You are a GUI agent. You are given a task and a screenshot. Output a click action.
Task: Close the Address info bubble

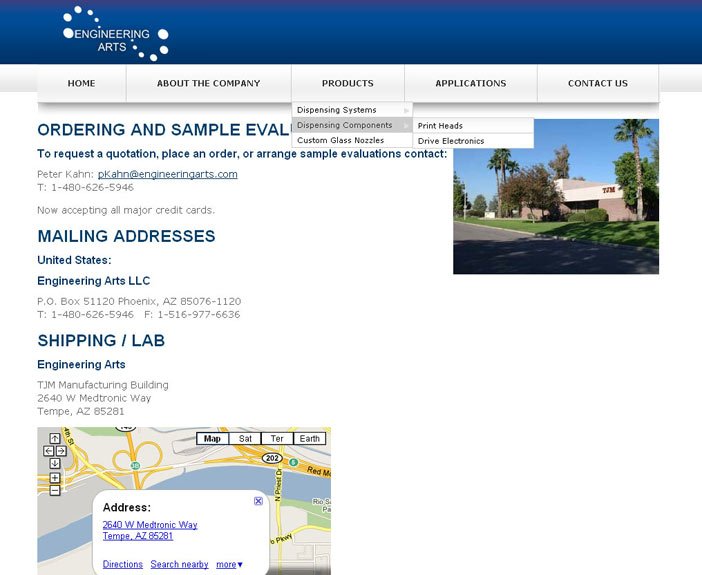point(258,501)
